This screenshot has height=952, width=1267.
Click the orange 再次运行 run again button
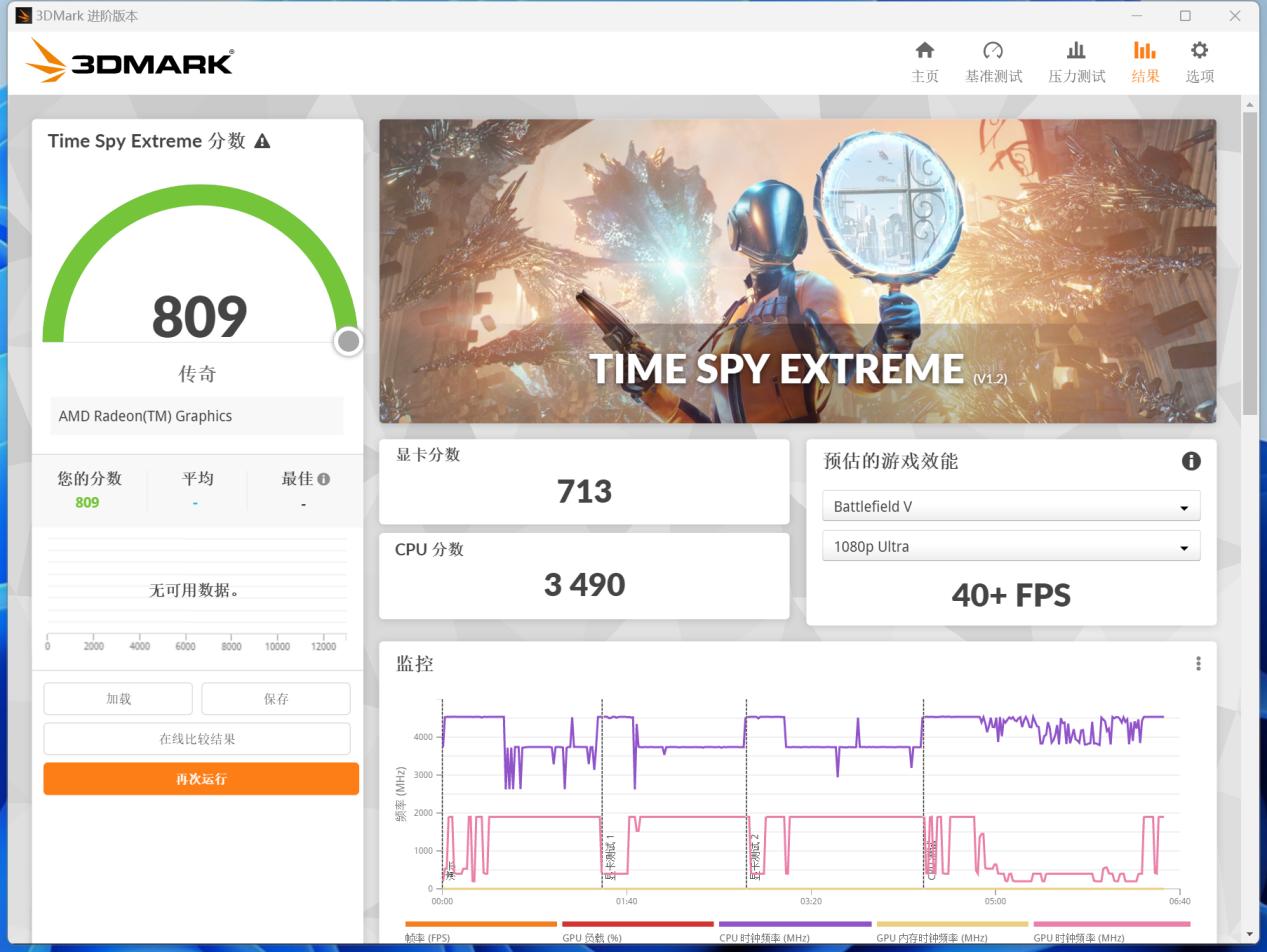pyautogui.click(x=201, y=779)
